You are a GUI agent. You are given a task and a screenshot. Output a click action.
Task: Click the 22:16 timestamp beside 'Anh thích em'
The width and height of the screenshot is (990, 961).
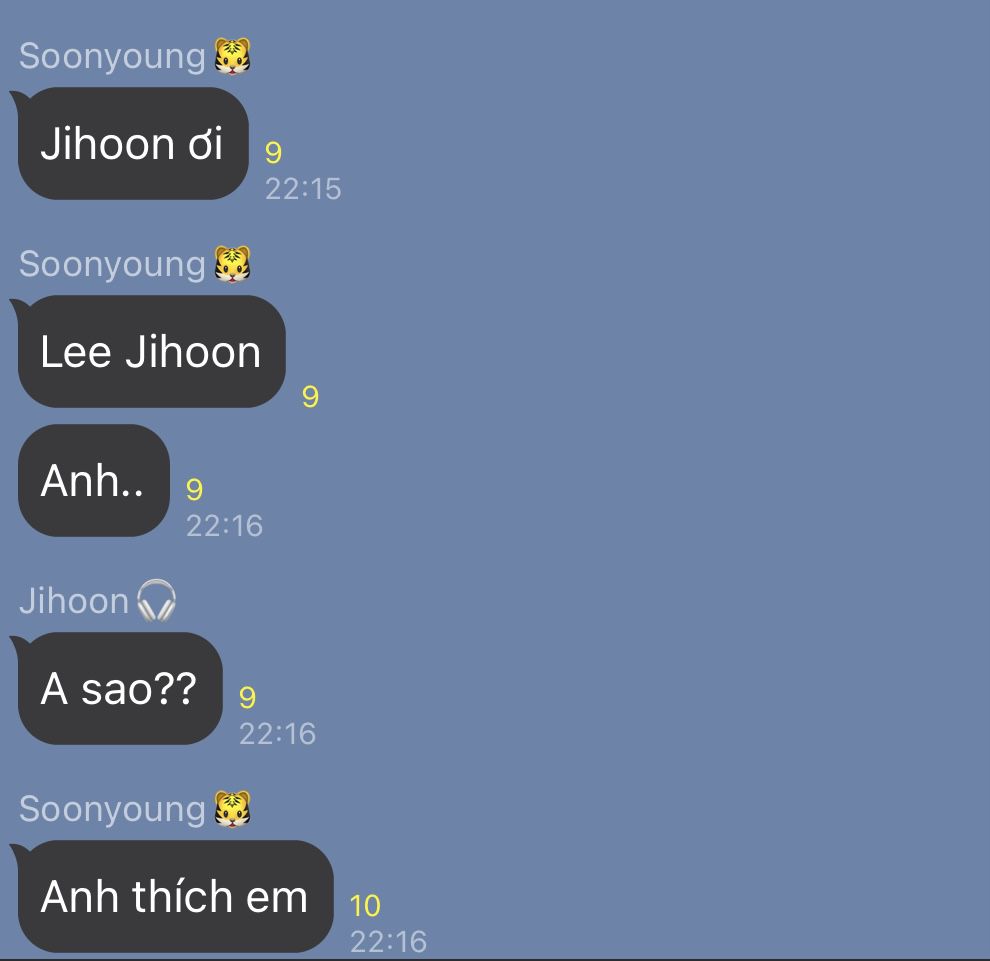(388, 941)
